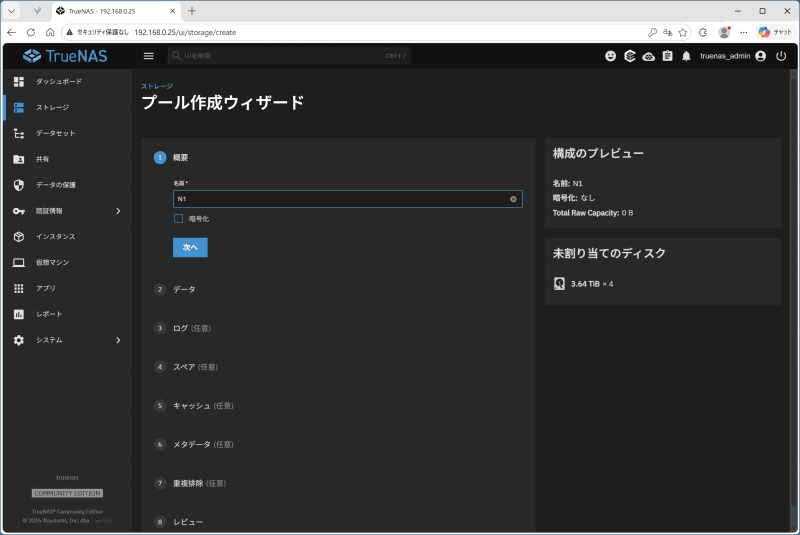Click the TrueNAS Connect cloud icon

pyautogui.click(x=648, y=56)
